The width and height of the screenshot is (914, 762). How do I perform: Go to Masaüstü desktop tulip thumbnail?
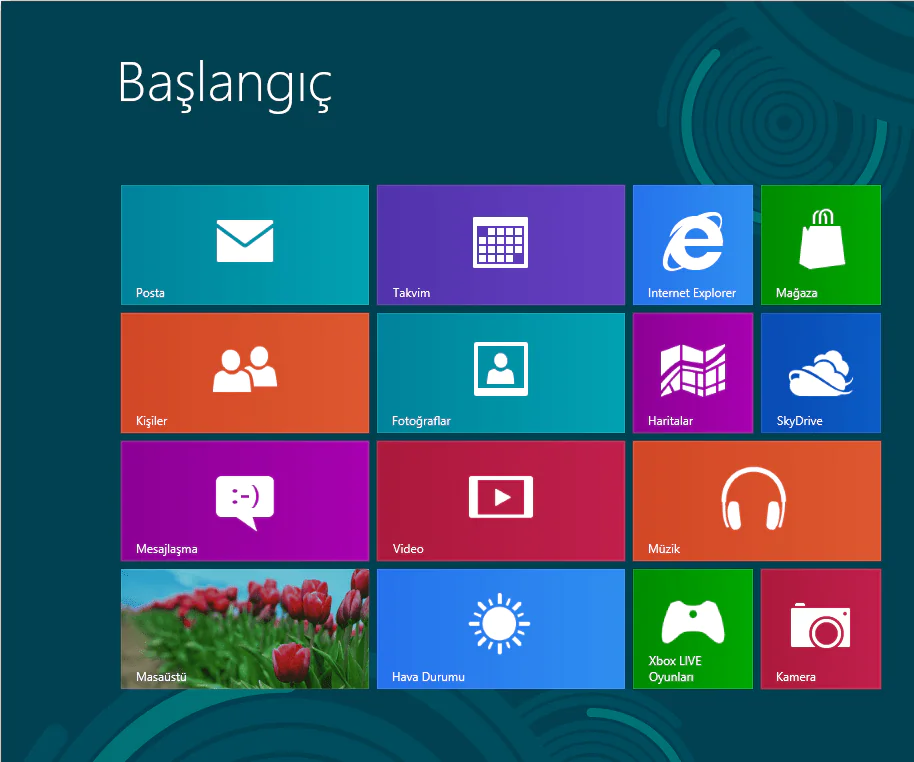tap(244, 628)
